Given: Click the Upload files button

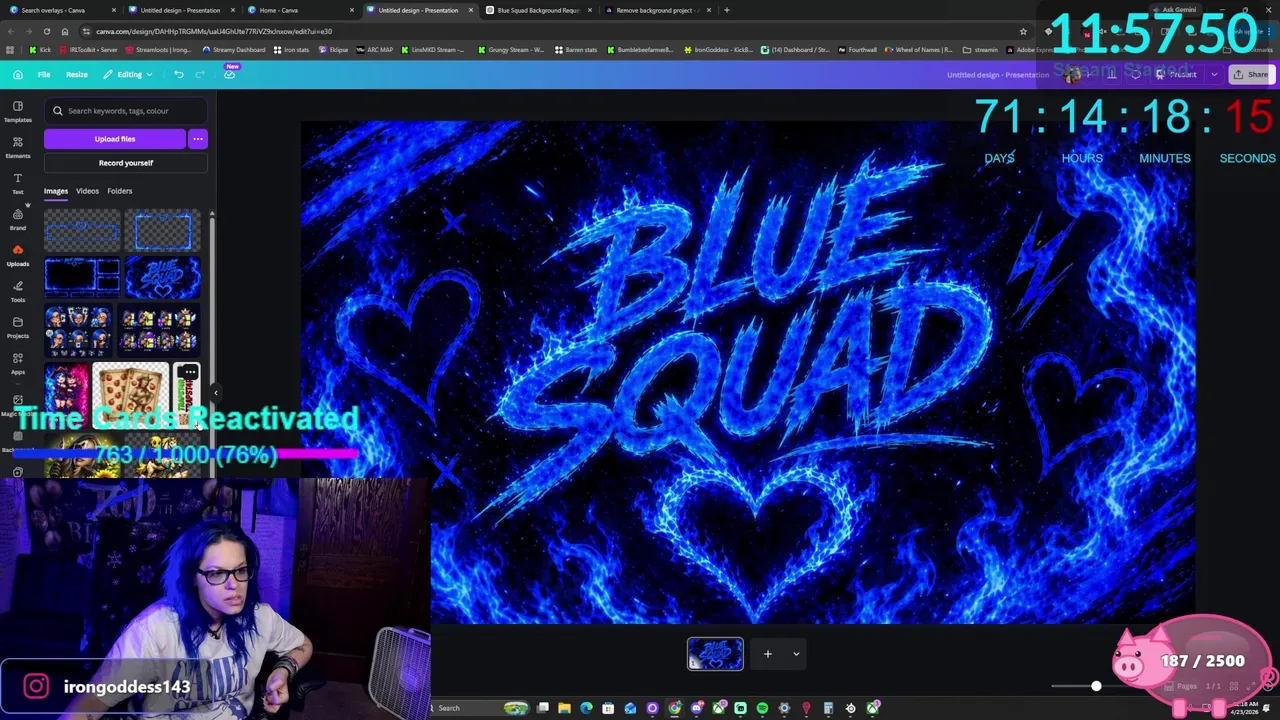Looking at the screenshot, I should tap(115, 139).
